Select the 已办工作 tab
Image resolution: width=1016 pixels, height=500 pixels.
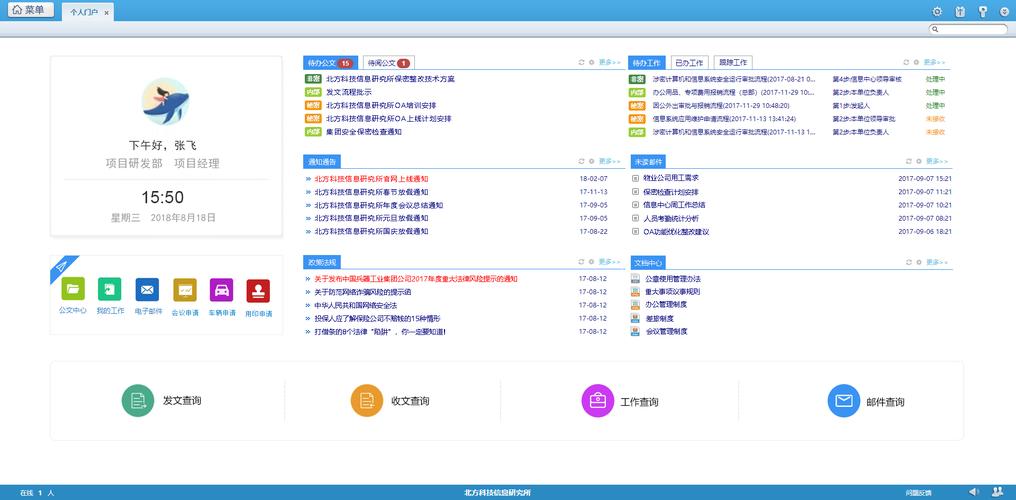(689, 63)
